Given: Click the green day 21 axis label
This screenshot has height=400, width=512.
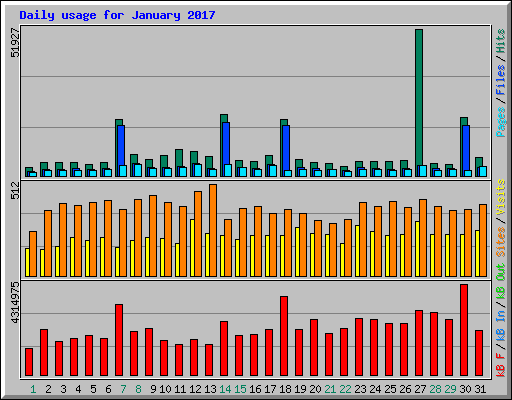Looking at the screenshot, I should pos(330,389).
